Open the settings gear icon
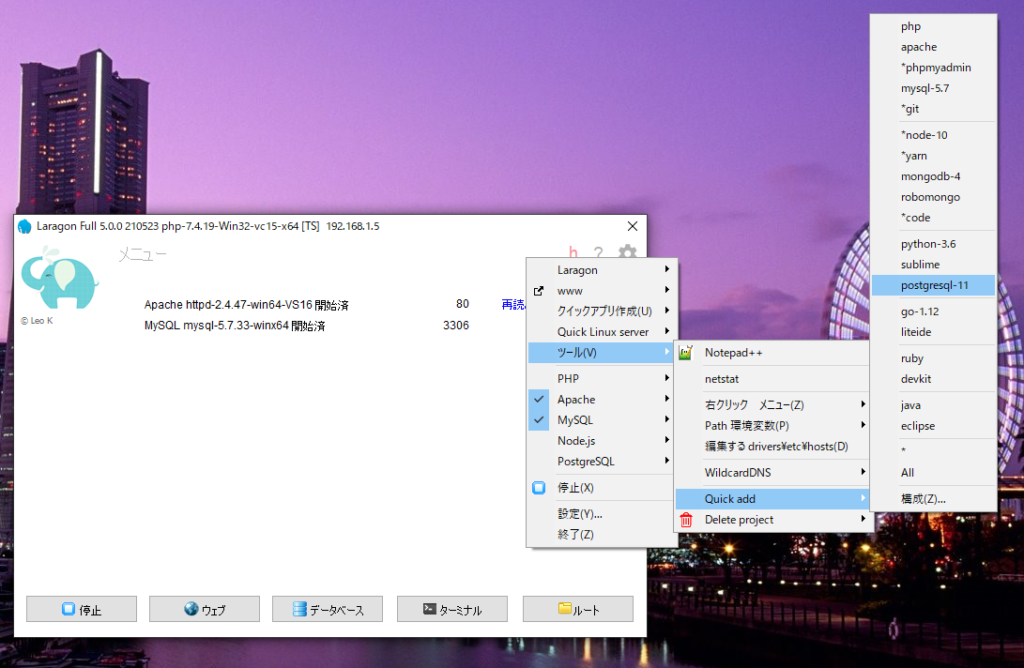 coord(627,251)
